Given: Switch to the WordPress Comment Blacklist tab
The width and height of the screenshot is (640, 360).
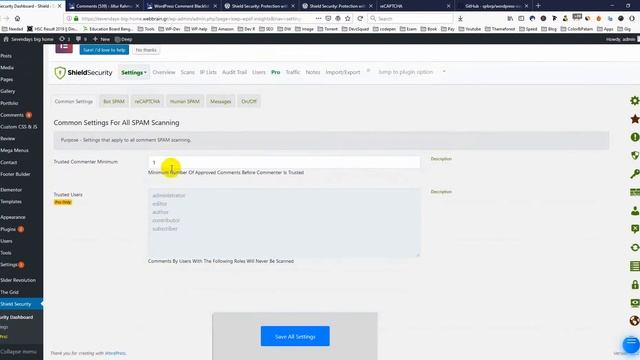Looking at the screenshot, I should (182, 6).
